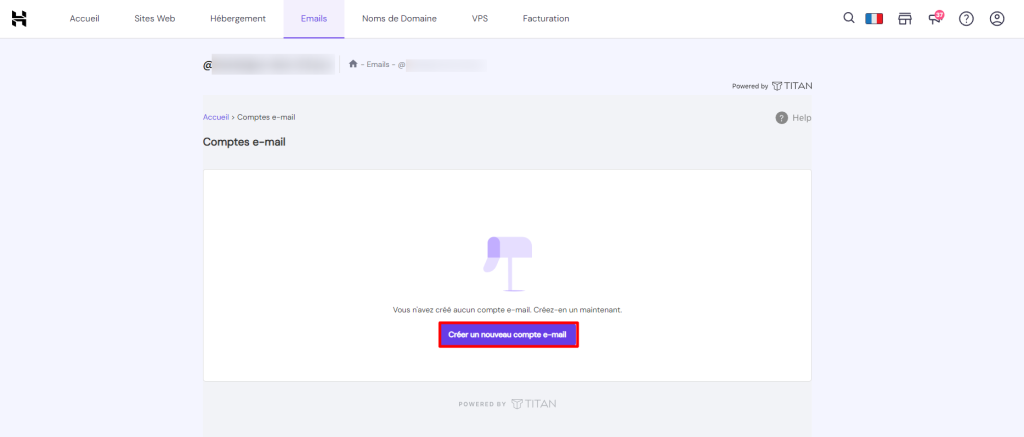Open the user profile account icon
Screen dimensions: 1024x437
pyautogui.click(x=996, y=18)
